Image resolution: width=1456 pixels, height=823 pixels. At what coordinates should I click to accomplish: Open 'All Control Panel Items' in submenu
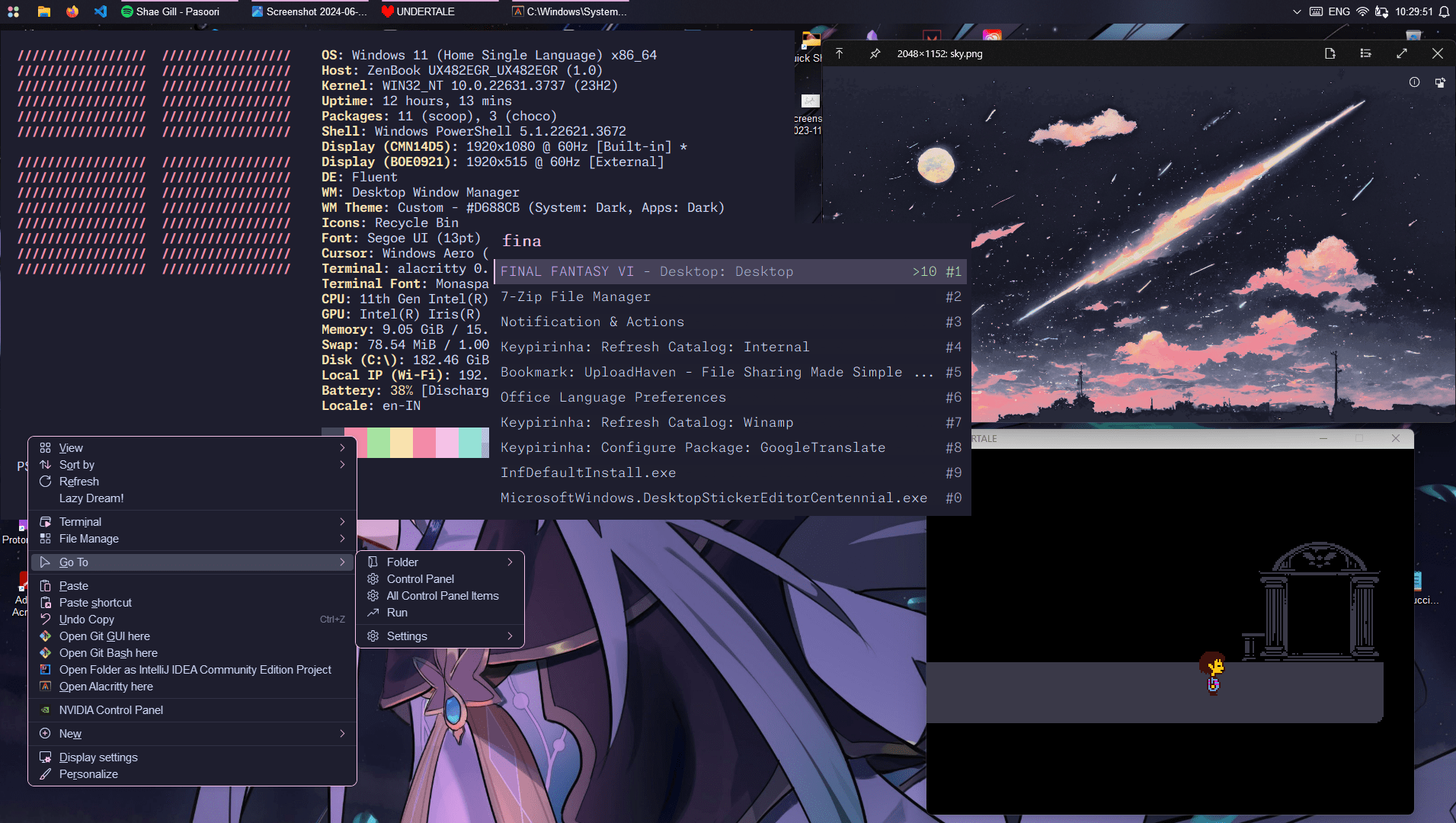440,596
